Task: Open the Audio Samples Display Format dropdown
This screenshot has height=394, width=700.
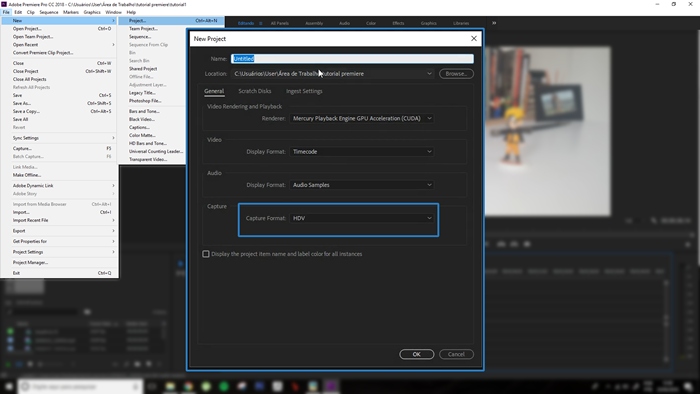Action: pos(361,185)
